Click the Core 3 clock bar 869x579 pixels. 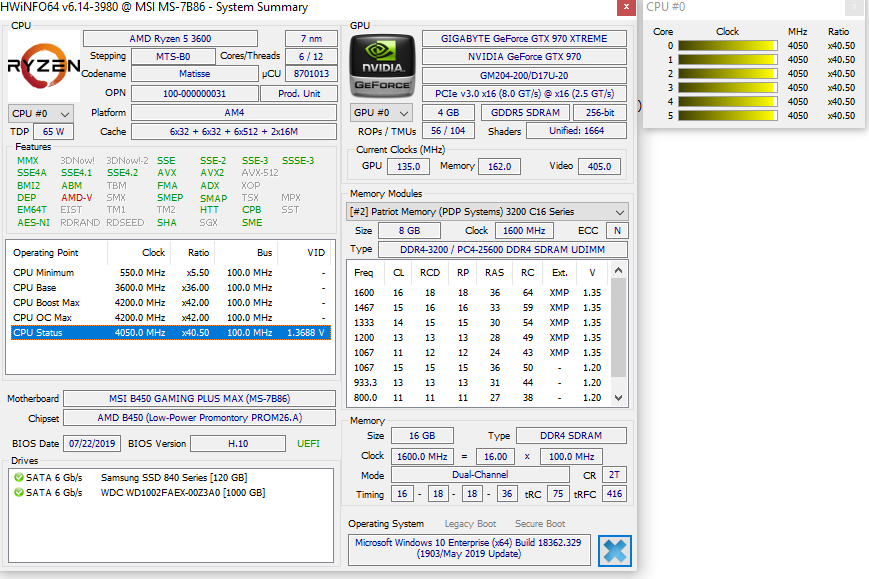728,88
